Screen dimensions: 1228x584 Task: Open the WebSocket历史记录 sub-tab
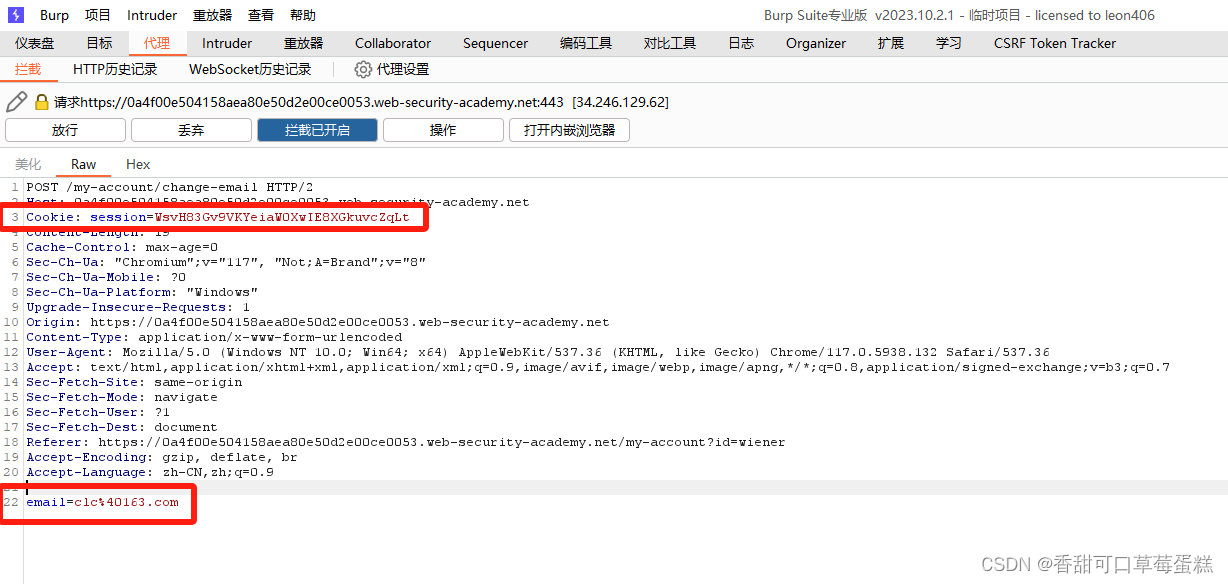250,69
